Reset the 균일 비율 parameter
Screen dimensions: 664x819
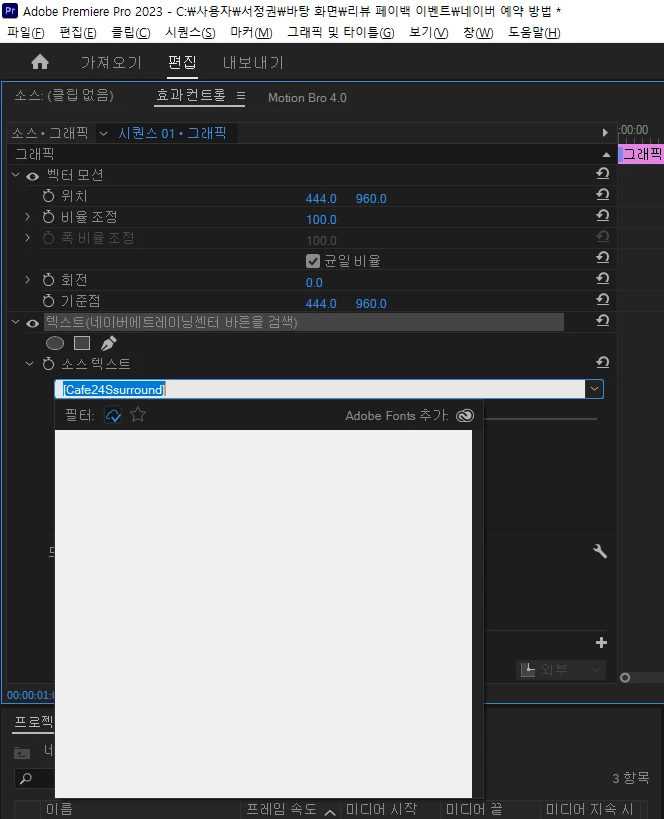(603, 258)
